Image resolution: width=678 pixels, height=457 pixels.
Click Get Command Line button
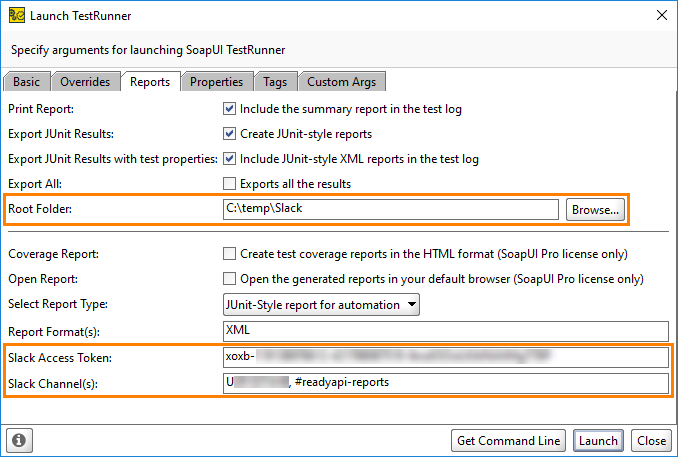(508, 441)
